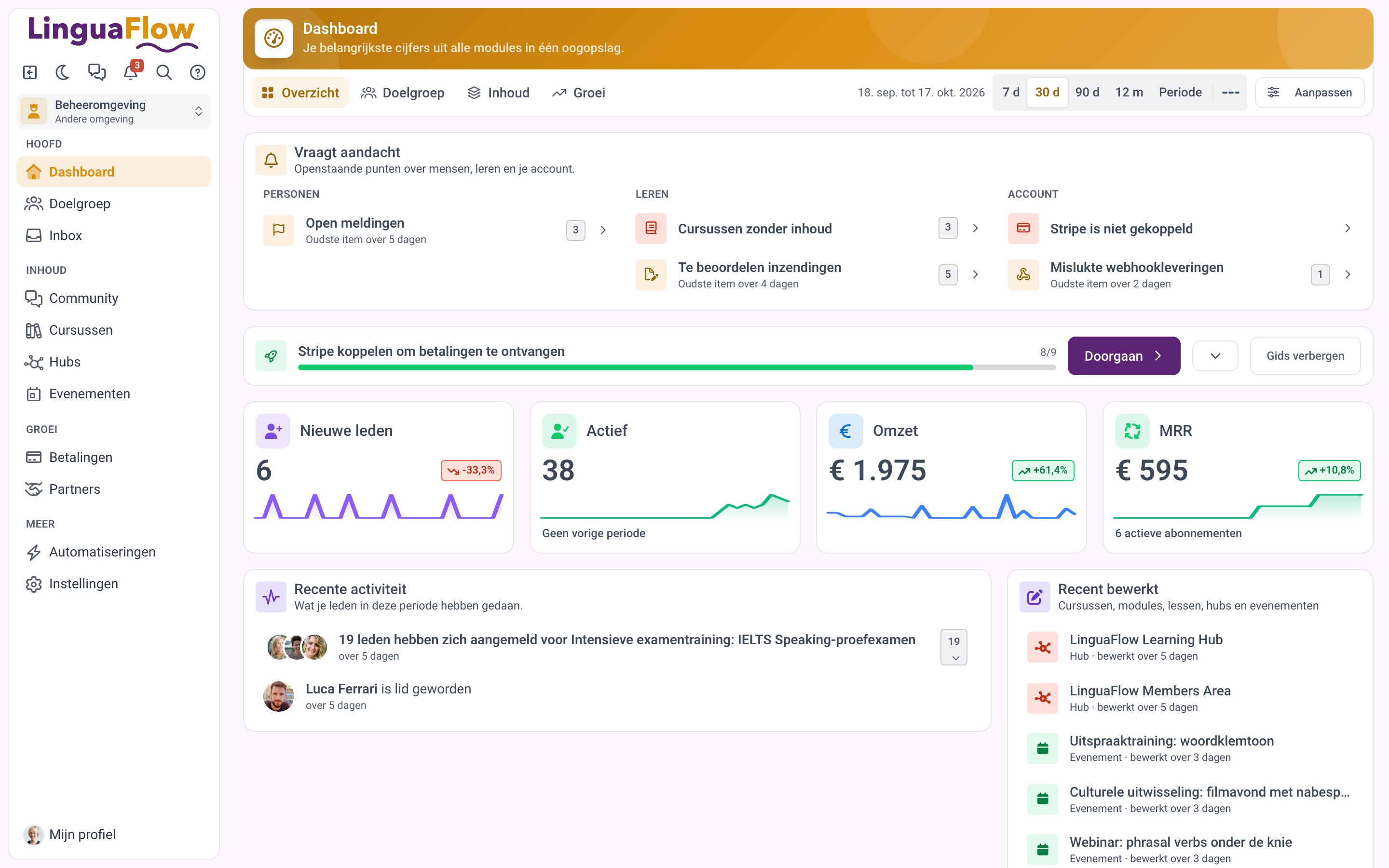The image size is (1389, 868).
Task: Click the Mislukte webhookleveringen webhook icon
Action: point(1023,274)
